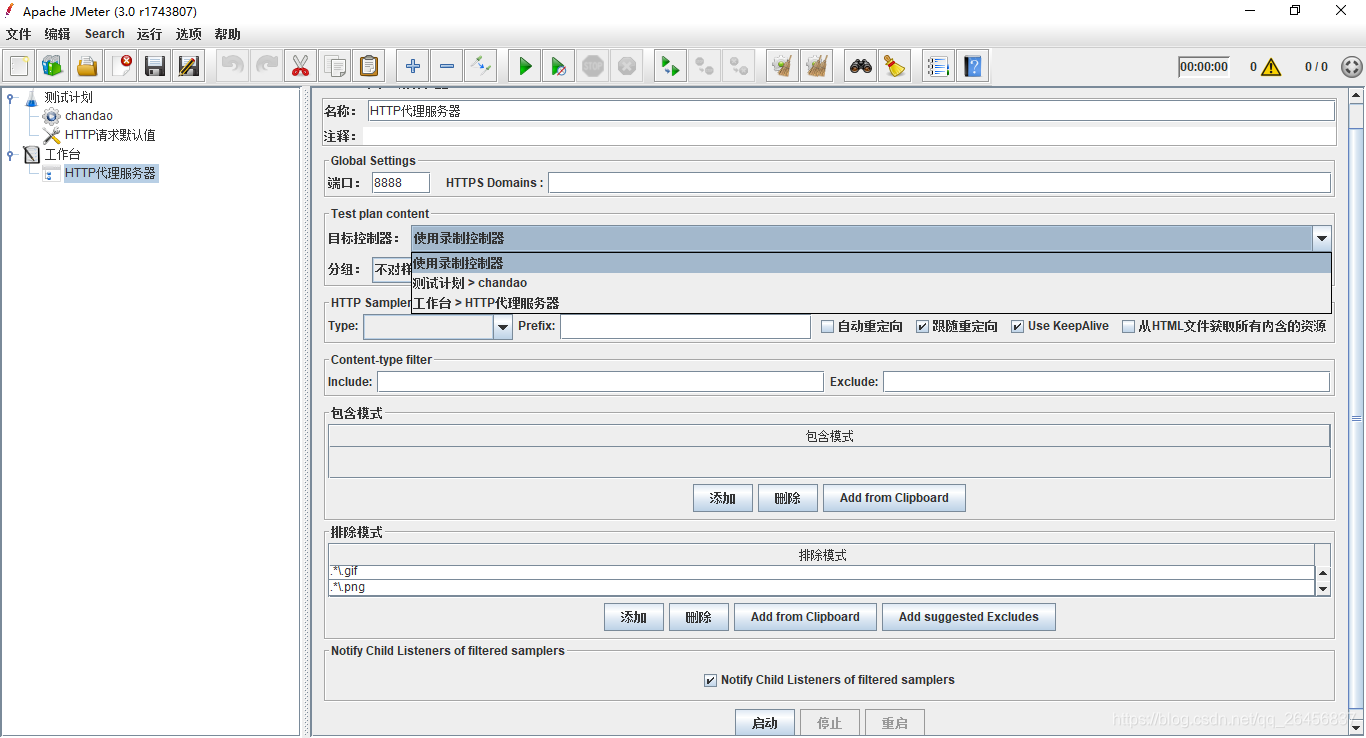Open the 编辑 menu
Screen dimensions: 1366x738
tap(57, 34)
